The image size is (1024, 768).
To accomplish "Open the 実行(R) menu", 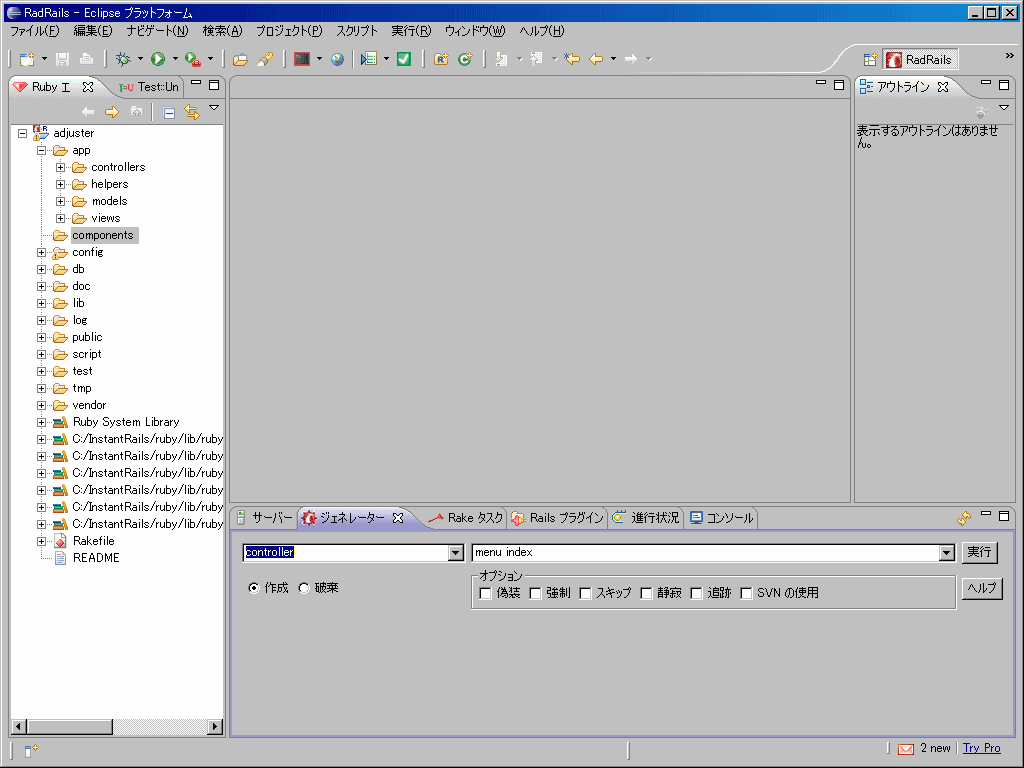I will tap(410, 31).
